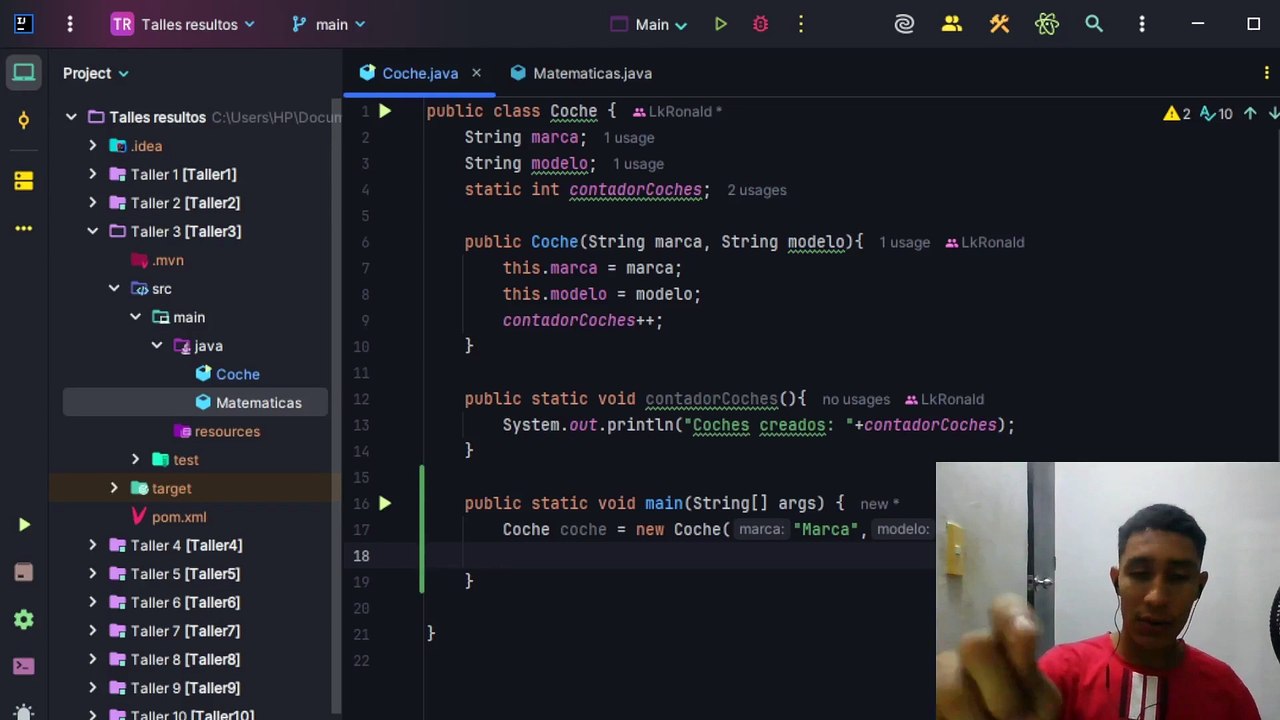Open Project view options dropdown
Image resolution: width=1280 pixels, height=720 pixels.
pos(96,73)
